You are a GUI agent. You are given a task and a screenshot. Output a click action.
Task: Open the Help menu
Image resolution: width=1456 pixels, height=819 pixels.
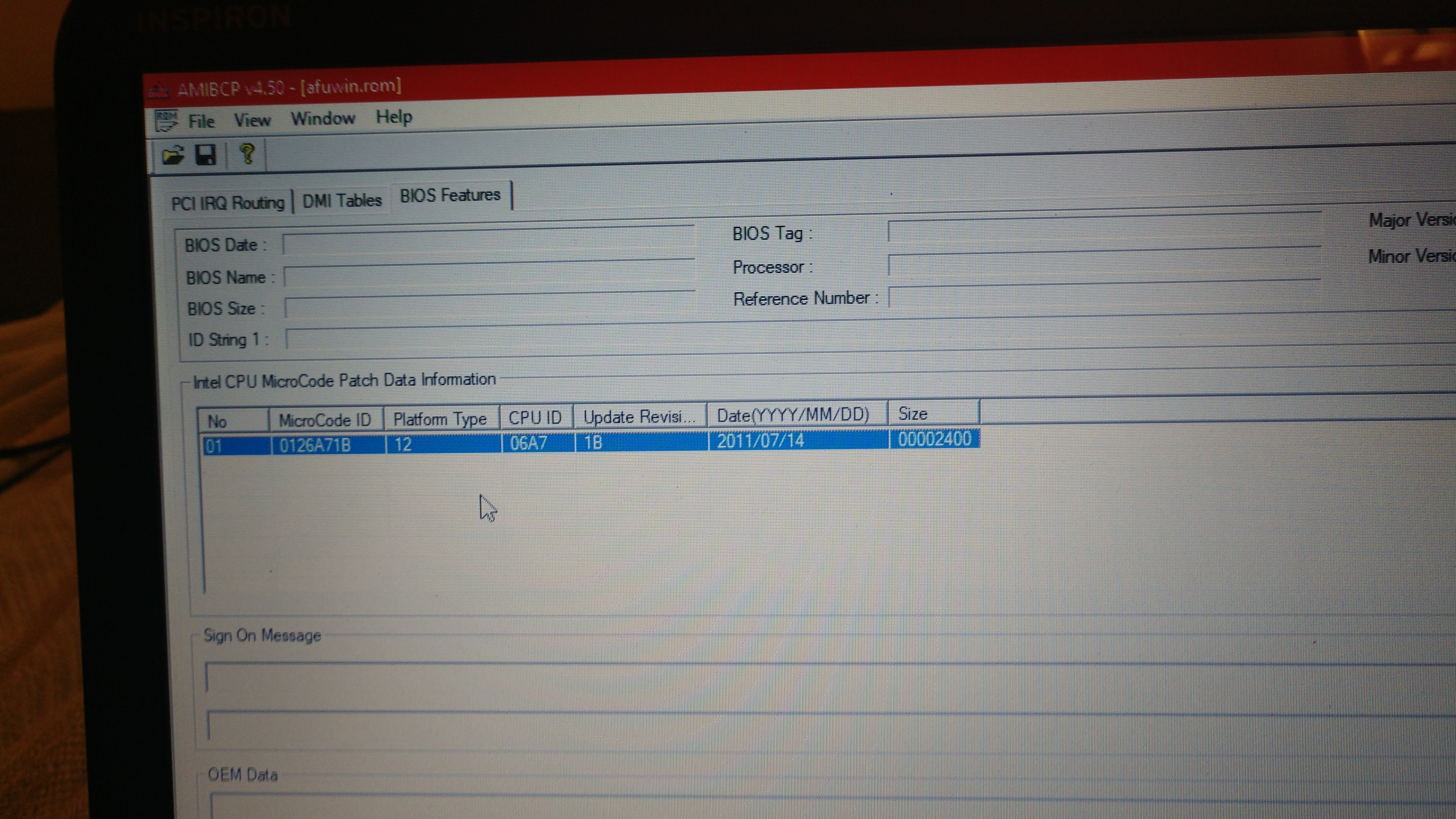[394, 117]
